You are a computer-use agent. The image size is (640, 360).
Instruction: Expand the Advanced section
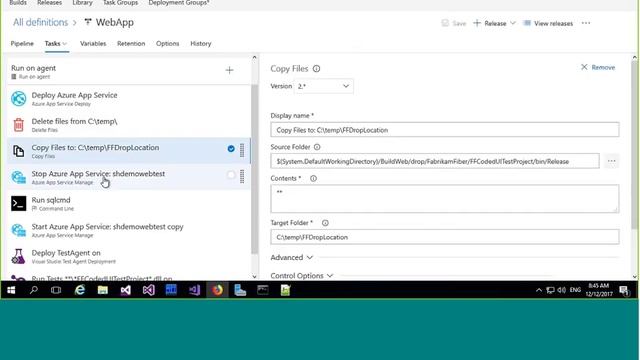click(x=292, y=258)
